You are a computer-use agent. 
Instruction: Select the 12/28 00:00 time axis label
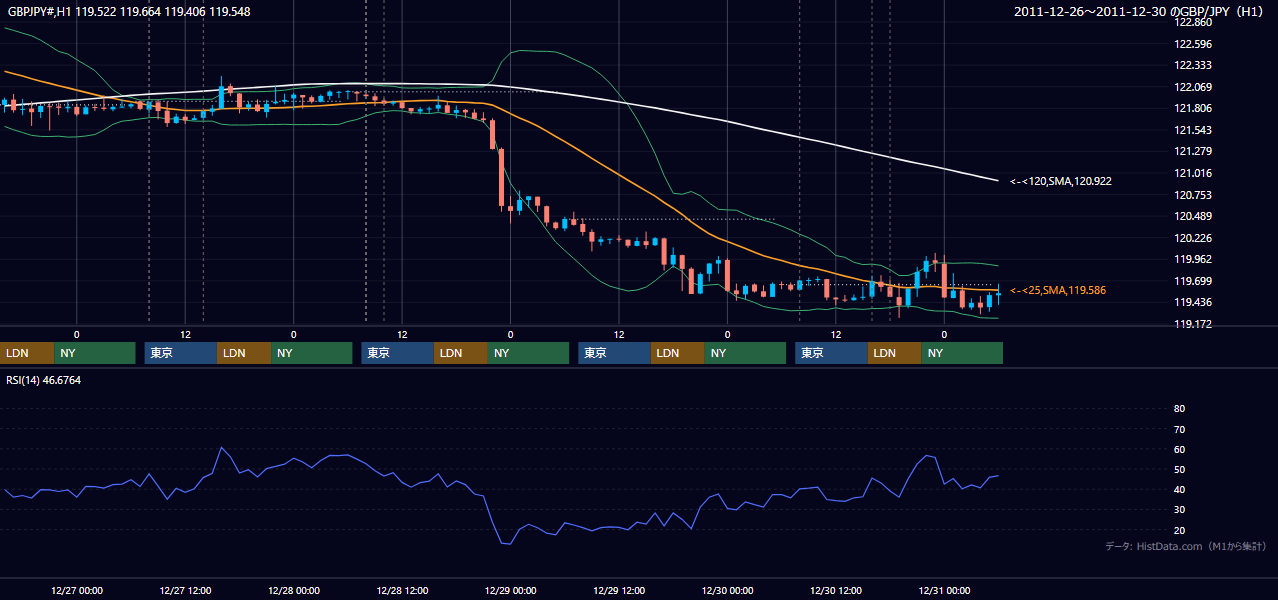(294, 590)
